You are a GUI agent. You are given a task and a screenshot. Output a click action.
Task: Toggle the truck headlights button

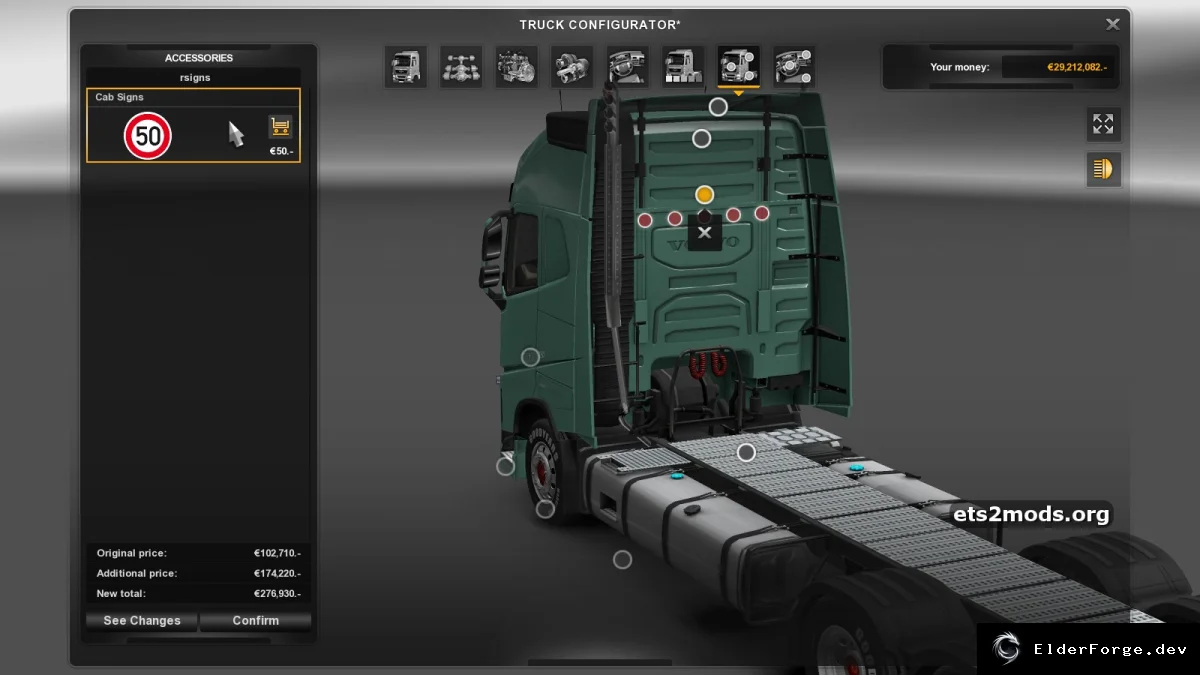(1103, 169)
